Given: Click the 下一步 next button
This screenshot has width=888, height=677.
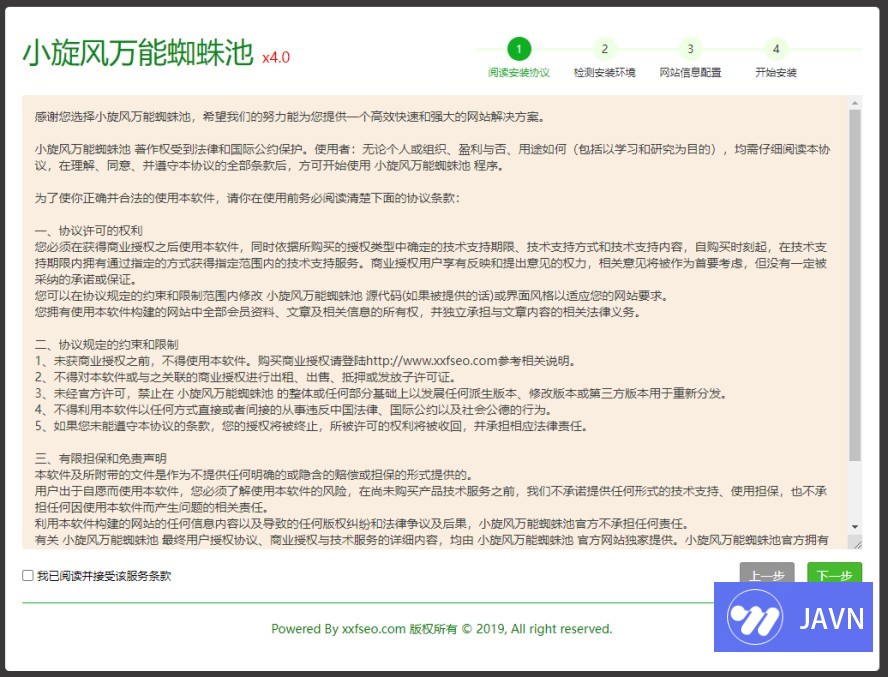Looking at the screenshot, I should [x=834, y=573].
